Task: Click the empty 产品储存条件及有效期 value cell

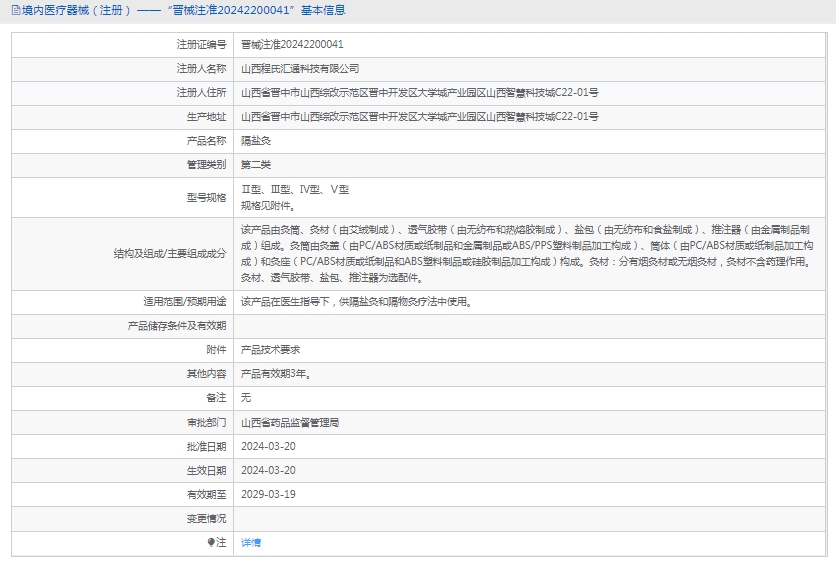Action: pos(530,326)
